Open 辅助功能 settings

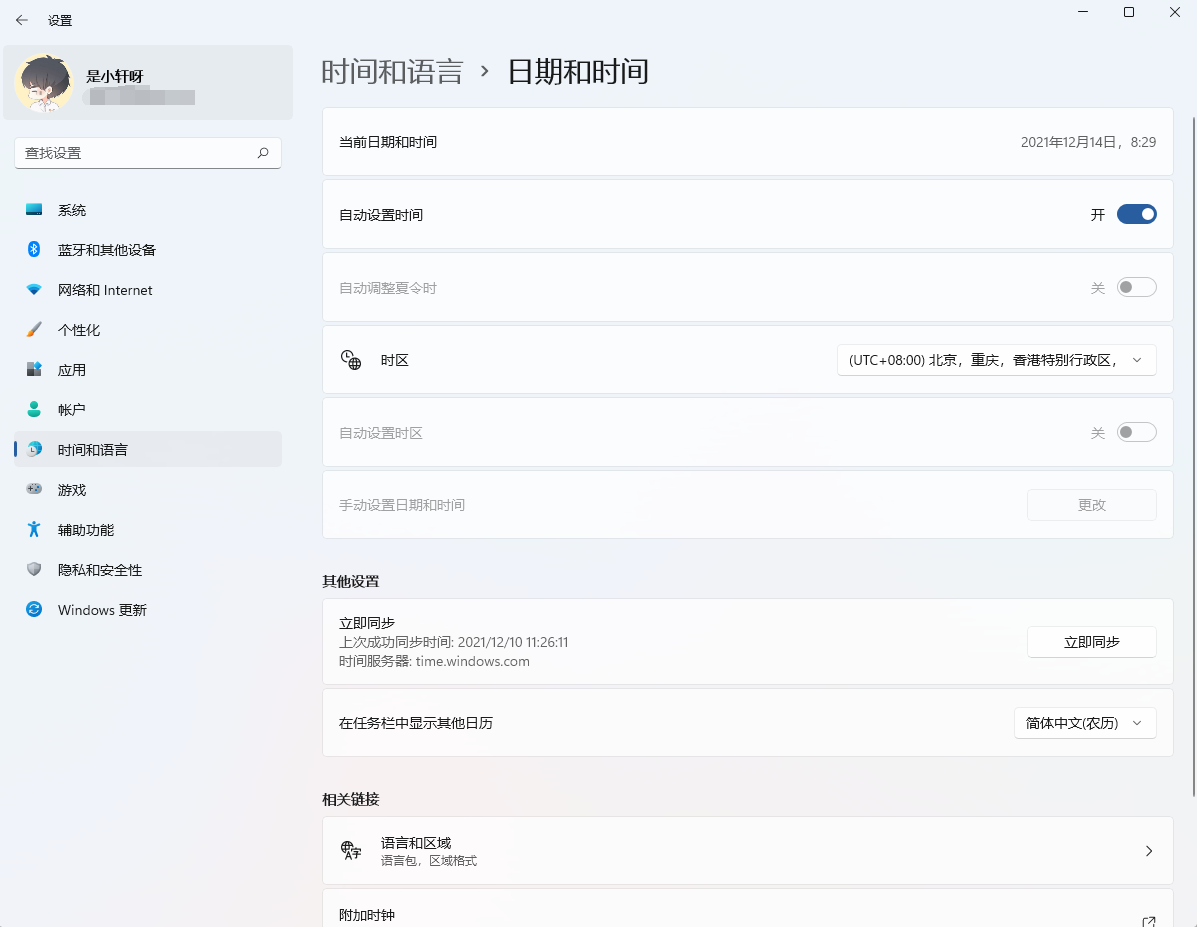(x=148, y=530)
